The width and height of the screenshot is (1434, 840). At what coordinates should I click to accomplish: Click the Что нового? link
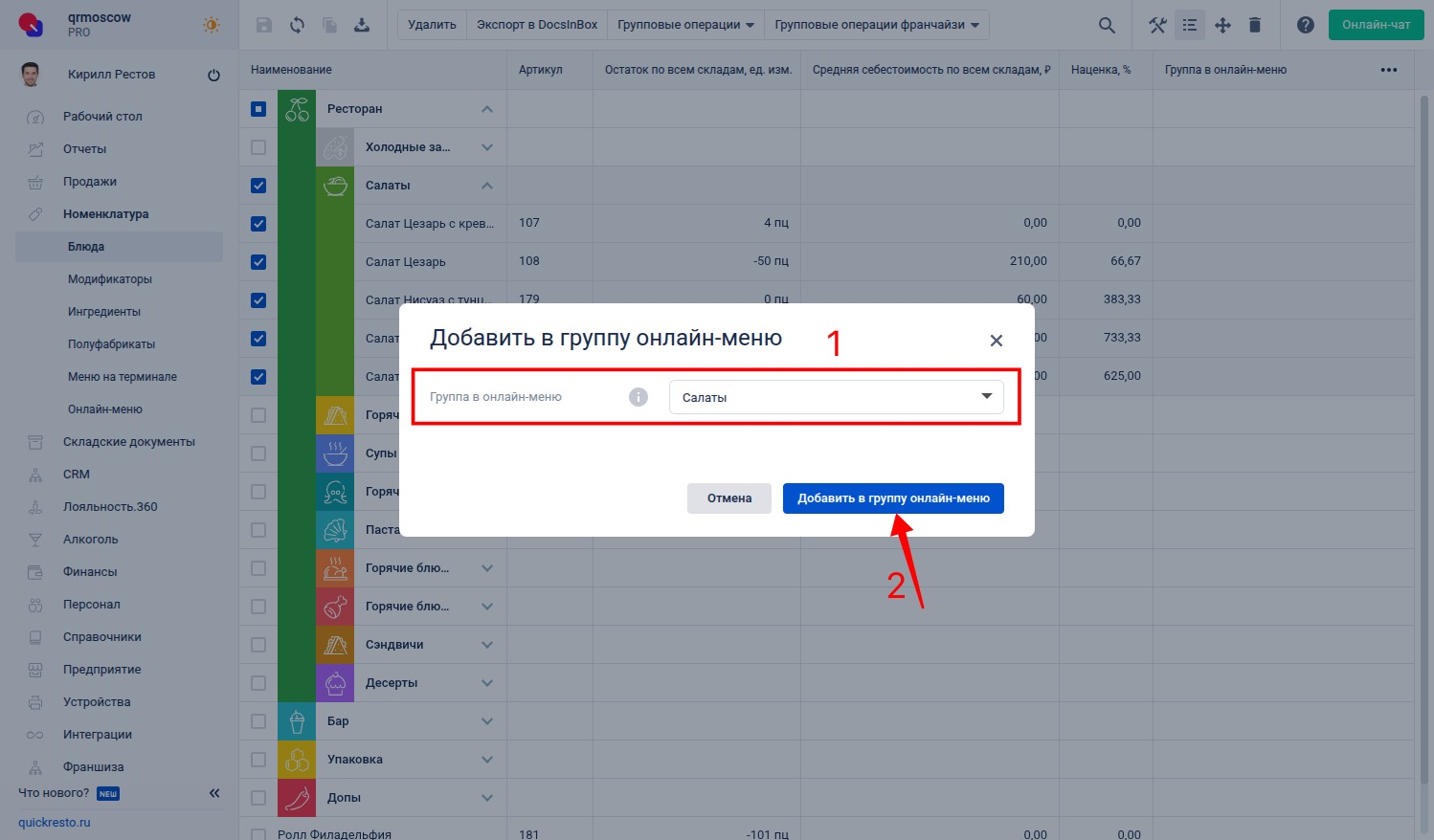(x=54, y=793)
